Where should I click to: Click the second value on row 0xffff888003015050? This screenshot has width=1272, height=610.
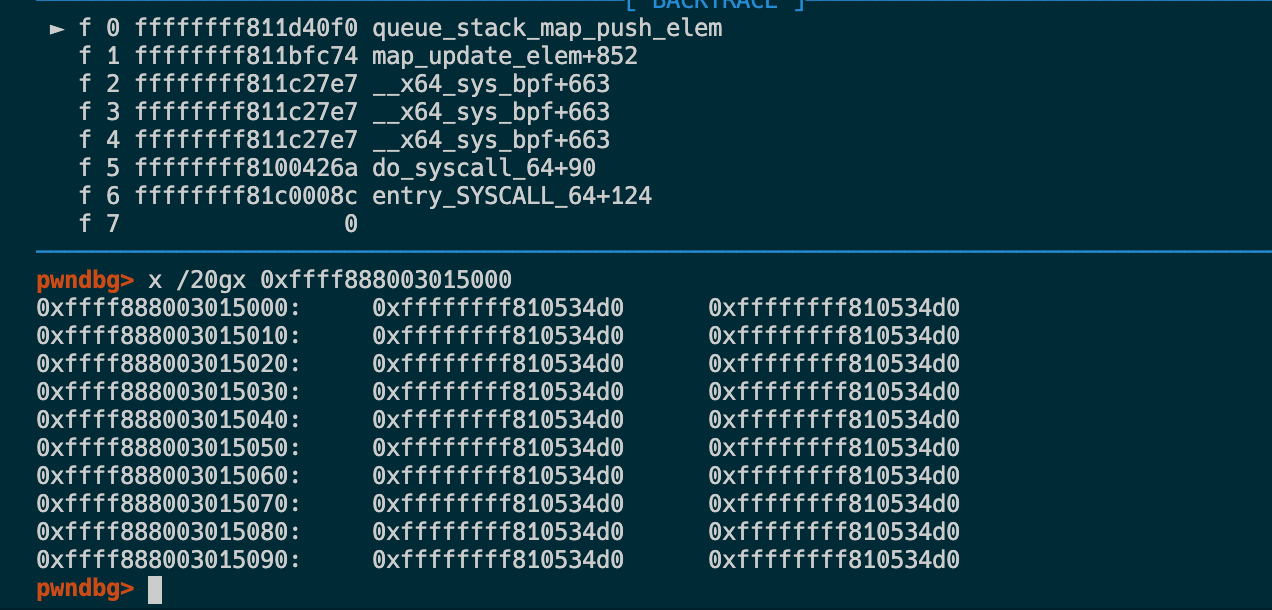click(834, 448)
